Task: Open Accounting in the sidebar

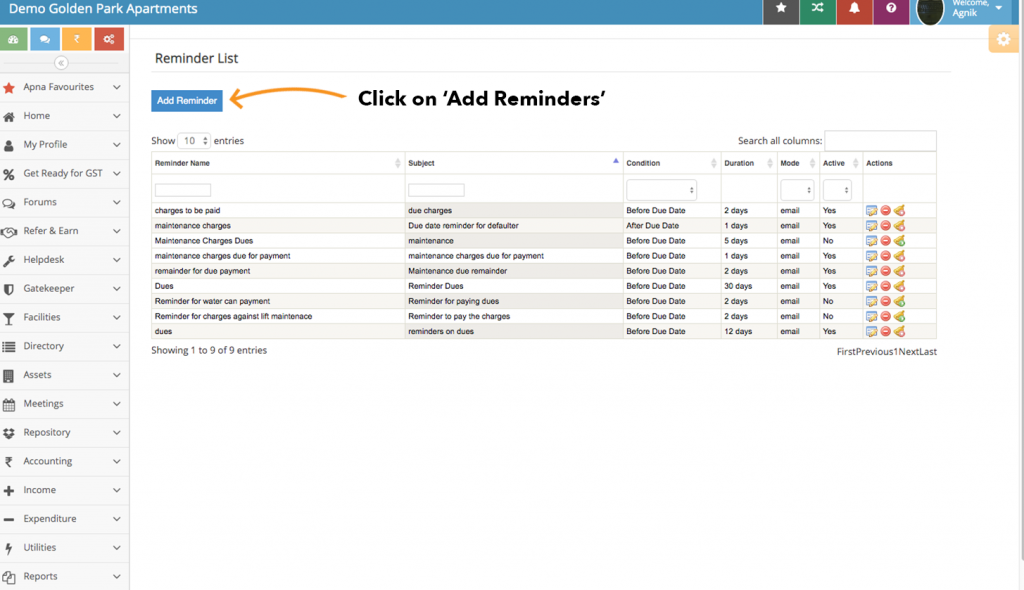Action: coord(64,461)
